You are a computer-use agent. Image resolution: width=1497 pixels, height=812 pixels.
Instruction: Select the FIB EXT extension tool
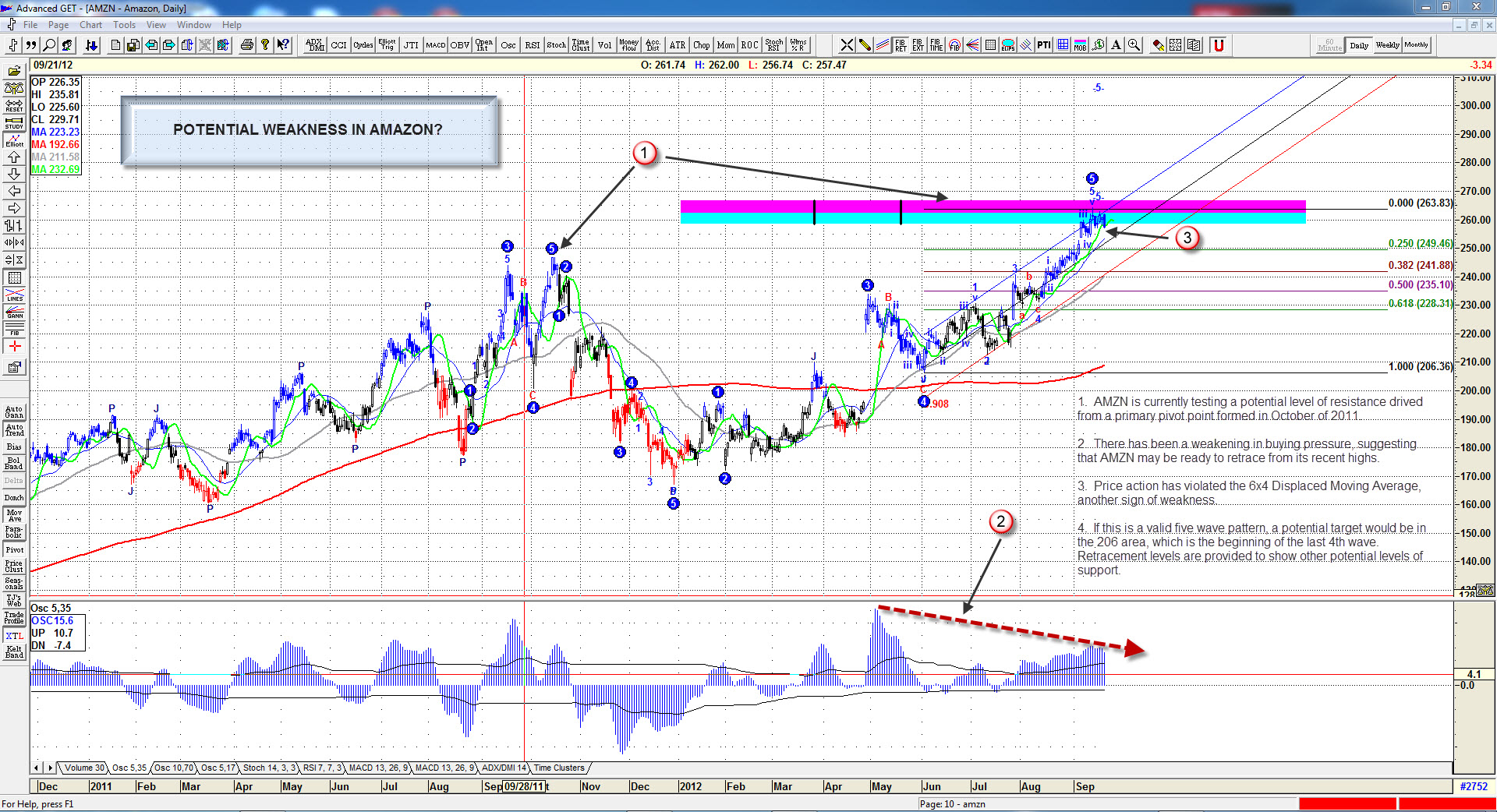[x=918, y=45]
